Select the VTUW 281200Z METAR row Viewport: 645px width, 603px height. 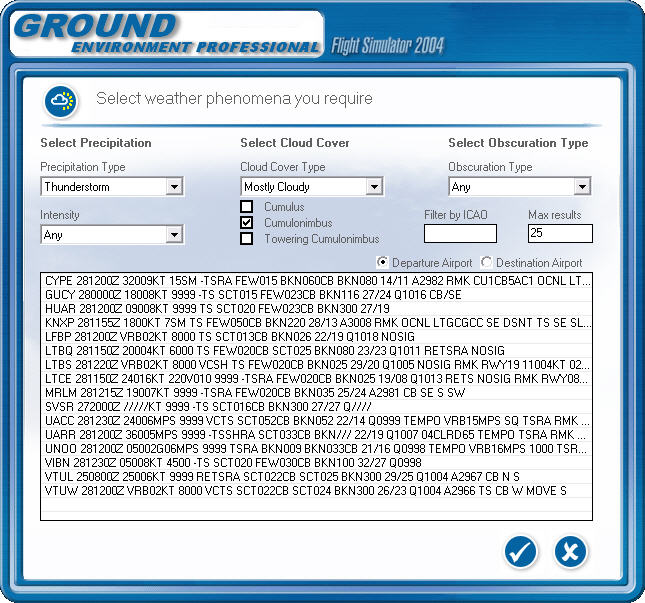click(317, 491)
